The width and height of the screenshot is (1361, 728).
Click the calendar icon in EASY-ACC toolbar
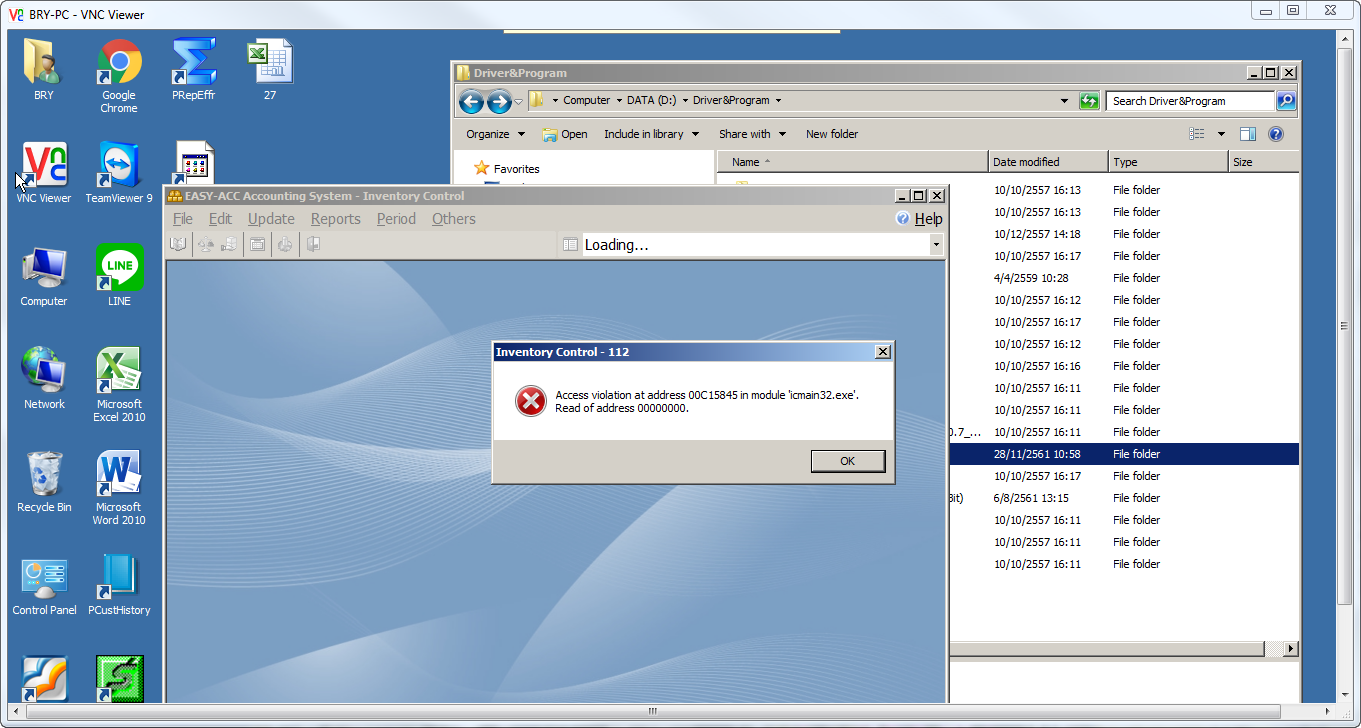[257, 244]
